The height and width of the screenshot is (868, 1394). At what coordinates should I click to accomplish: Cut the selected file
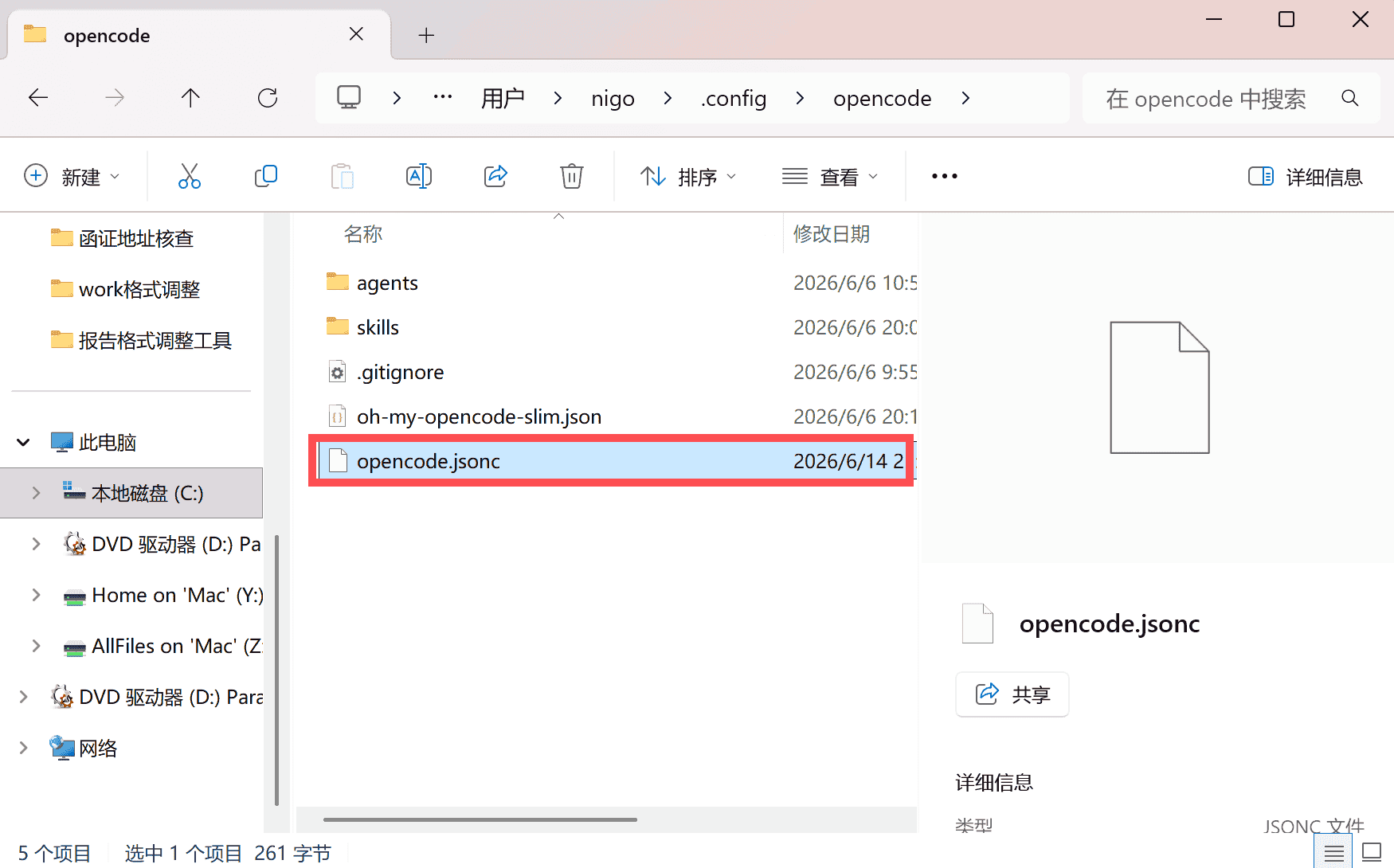coord(190,176)
